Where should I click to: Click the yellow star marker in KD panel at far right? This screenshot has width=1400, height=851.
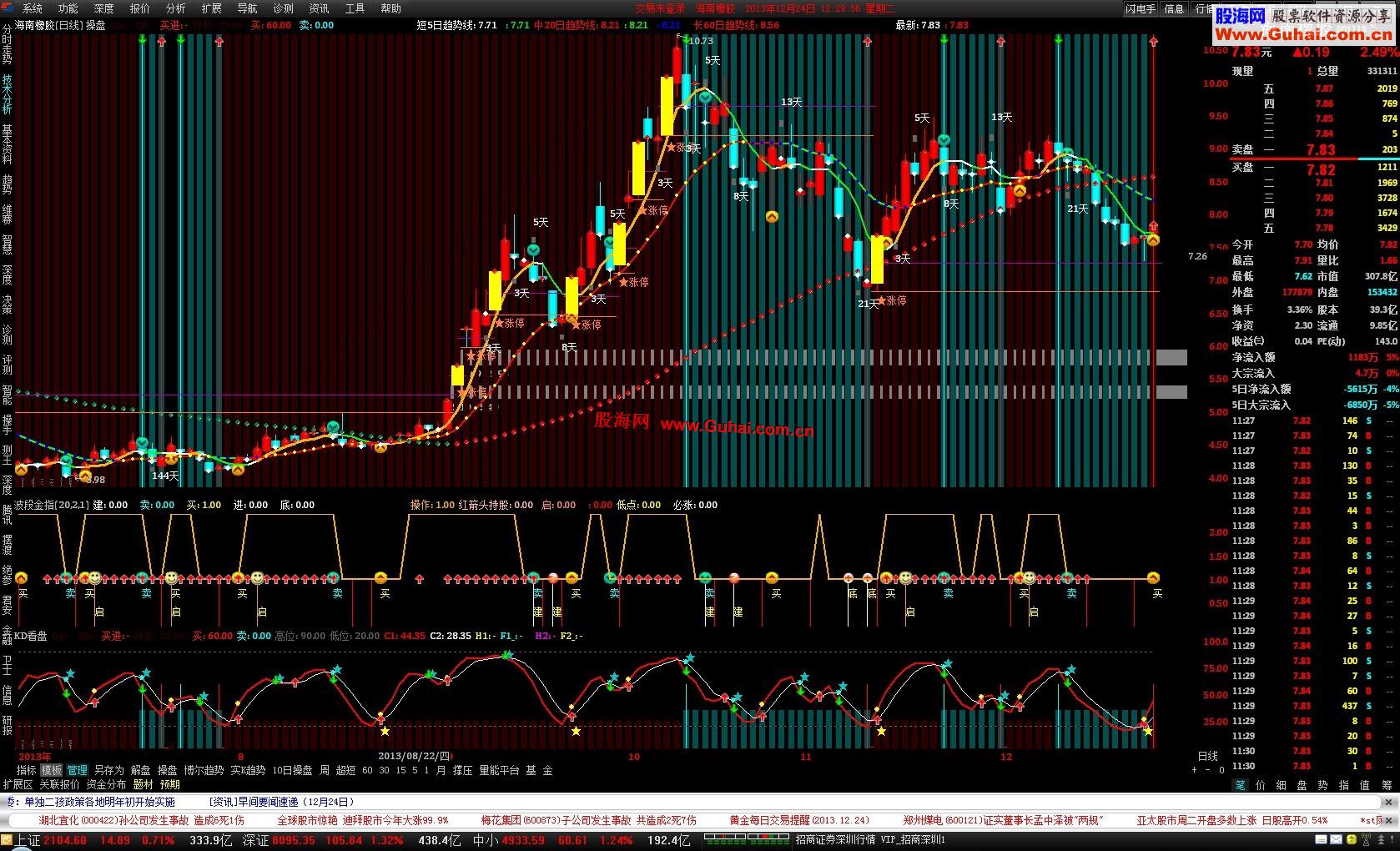click(x=1148, y=731)
